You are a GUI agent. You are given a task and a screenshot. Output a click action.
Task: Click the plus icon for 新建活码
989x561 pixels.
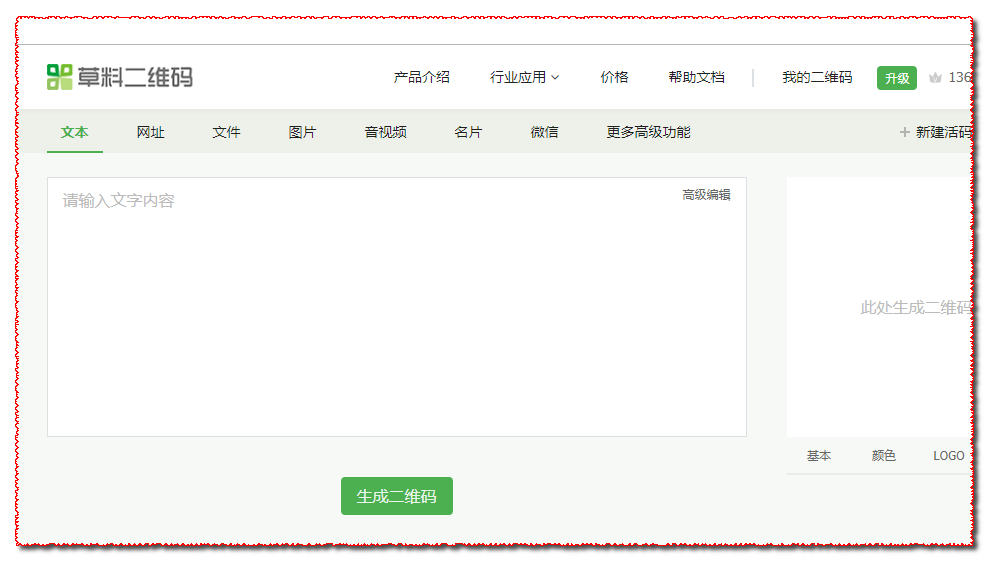click(904, 132)
